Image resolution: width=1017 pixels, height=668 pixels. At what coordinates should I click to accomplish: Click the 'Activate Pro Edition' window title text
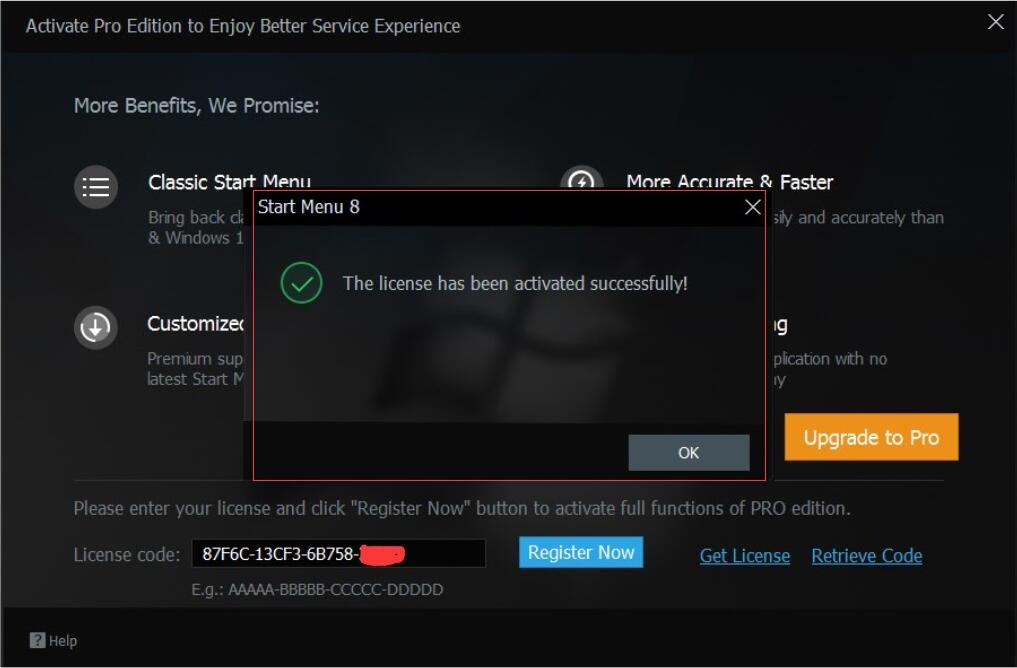(243, 26)
